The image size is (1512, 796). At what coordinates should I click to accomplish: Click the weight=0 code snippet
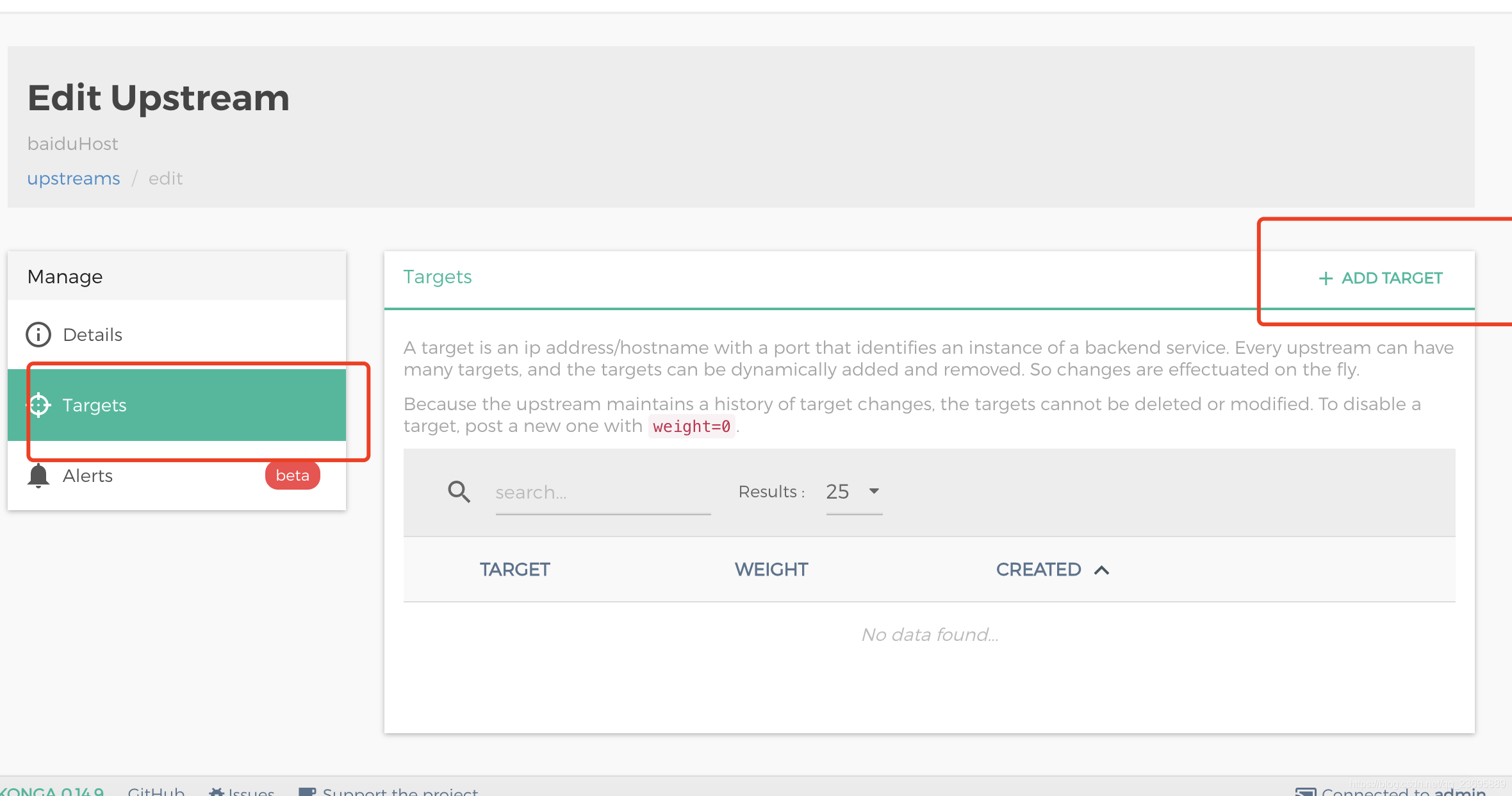692,426
